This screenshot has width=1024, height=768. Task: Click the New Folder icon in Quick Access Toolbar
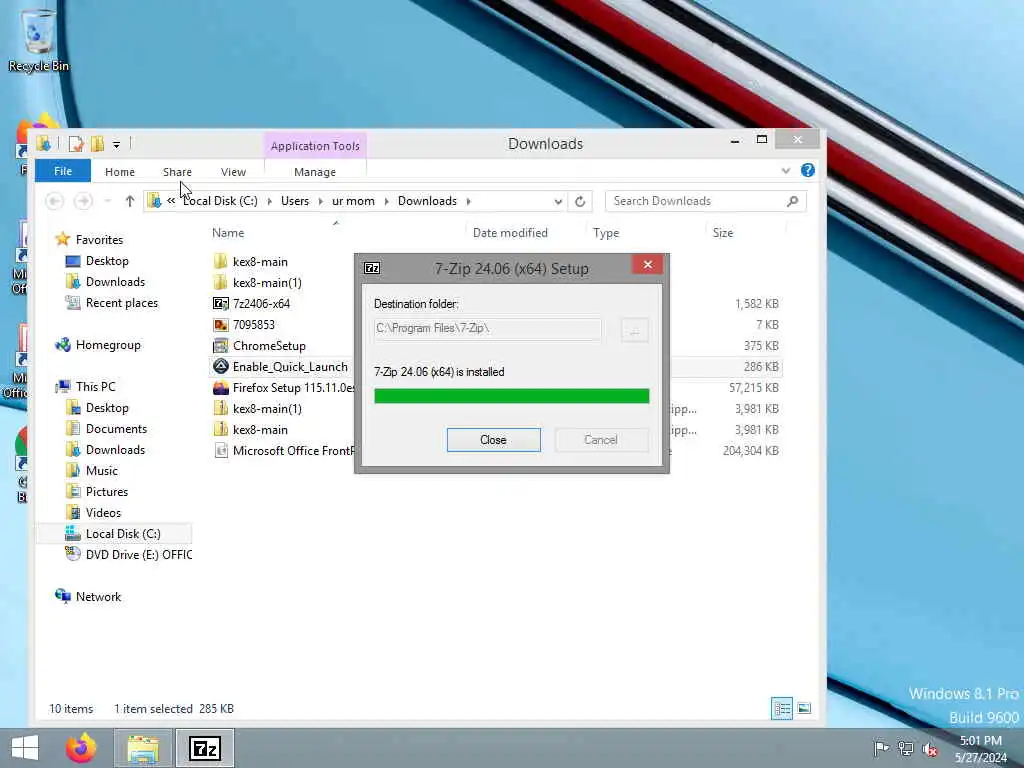tap(97, 144)
